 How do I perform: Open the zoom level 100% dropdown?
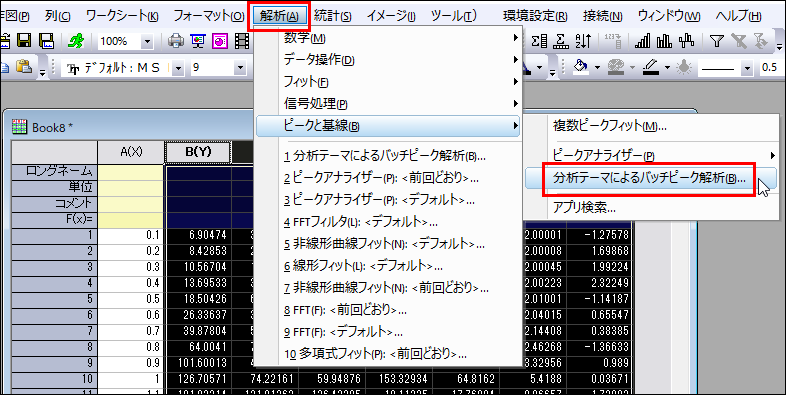[x=147, y=42]
